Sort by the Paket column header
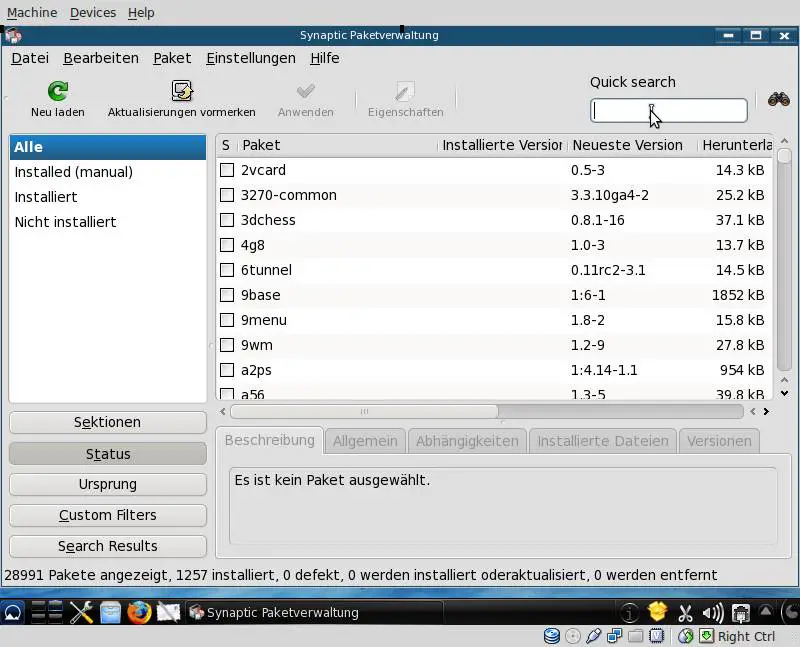 [x=337, y=145]
